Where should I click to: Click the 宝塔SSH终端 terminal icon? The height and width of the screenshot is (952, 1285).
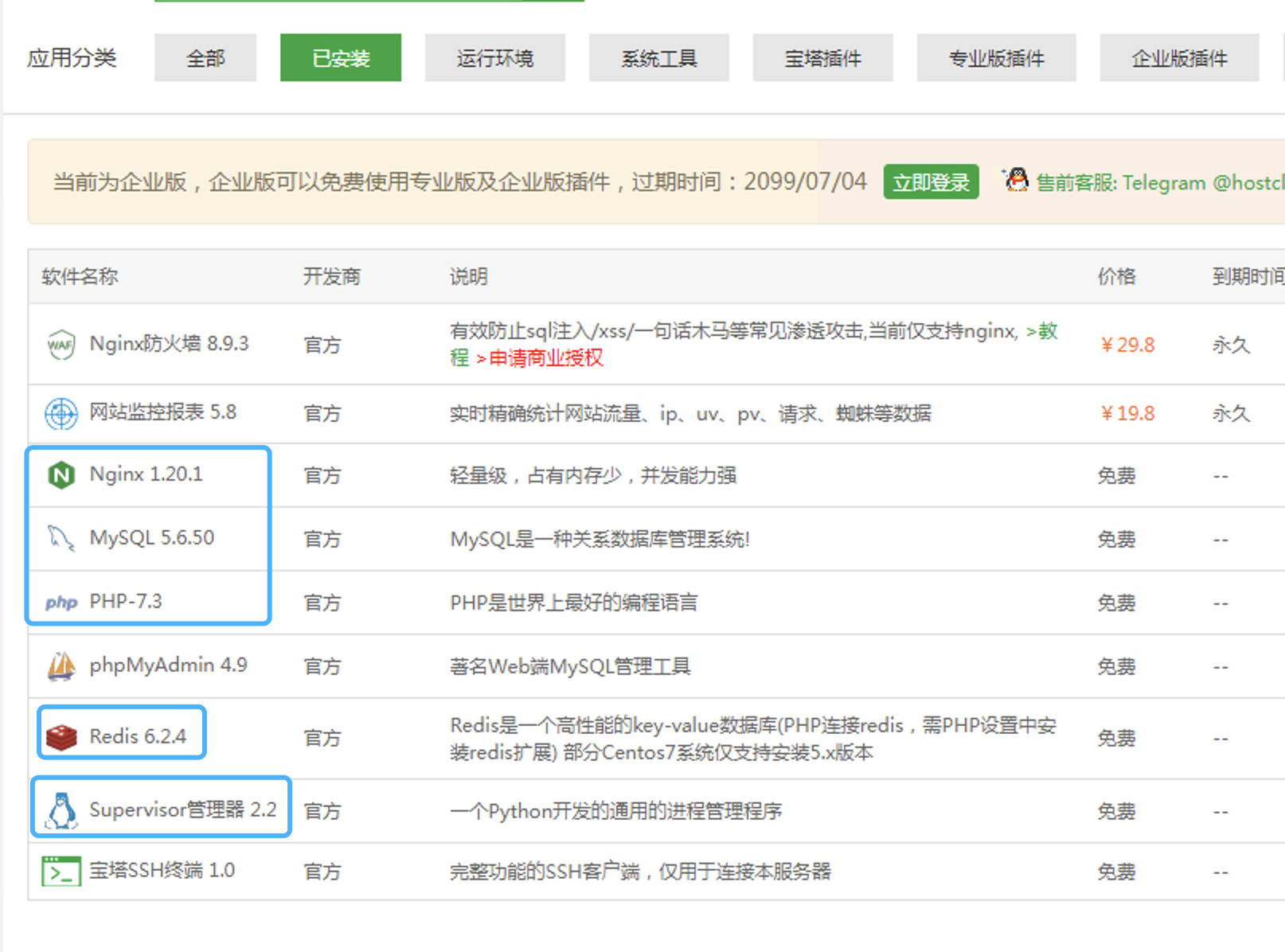61,872
